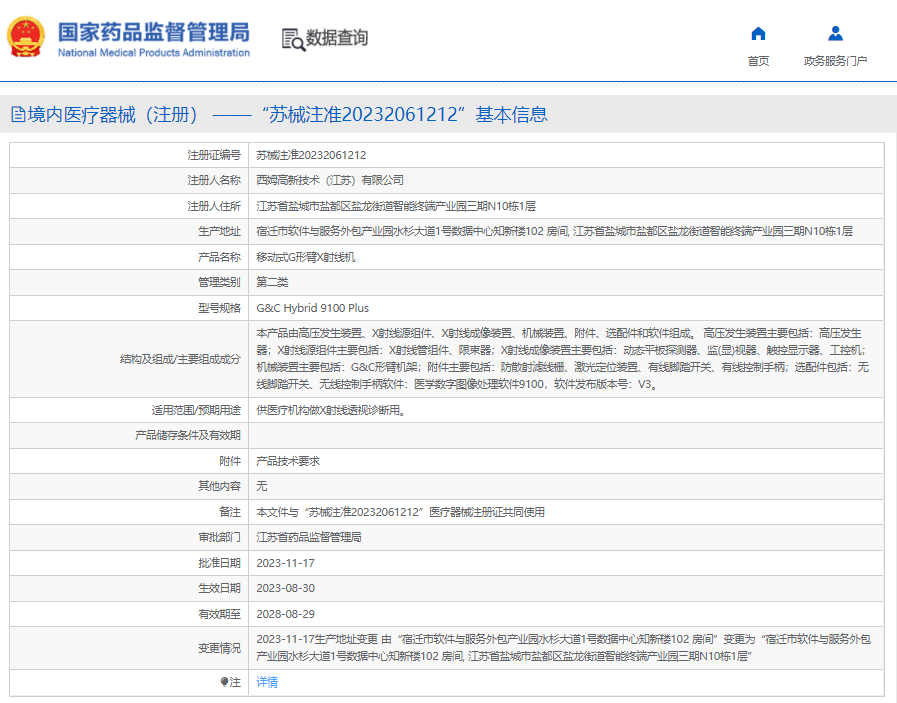Click the document icon before 境内医疗器械
This screenshot has width=897, height=703.
pyautogui.click(x=18, y=114)
